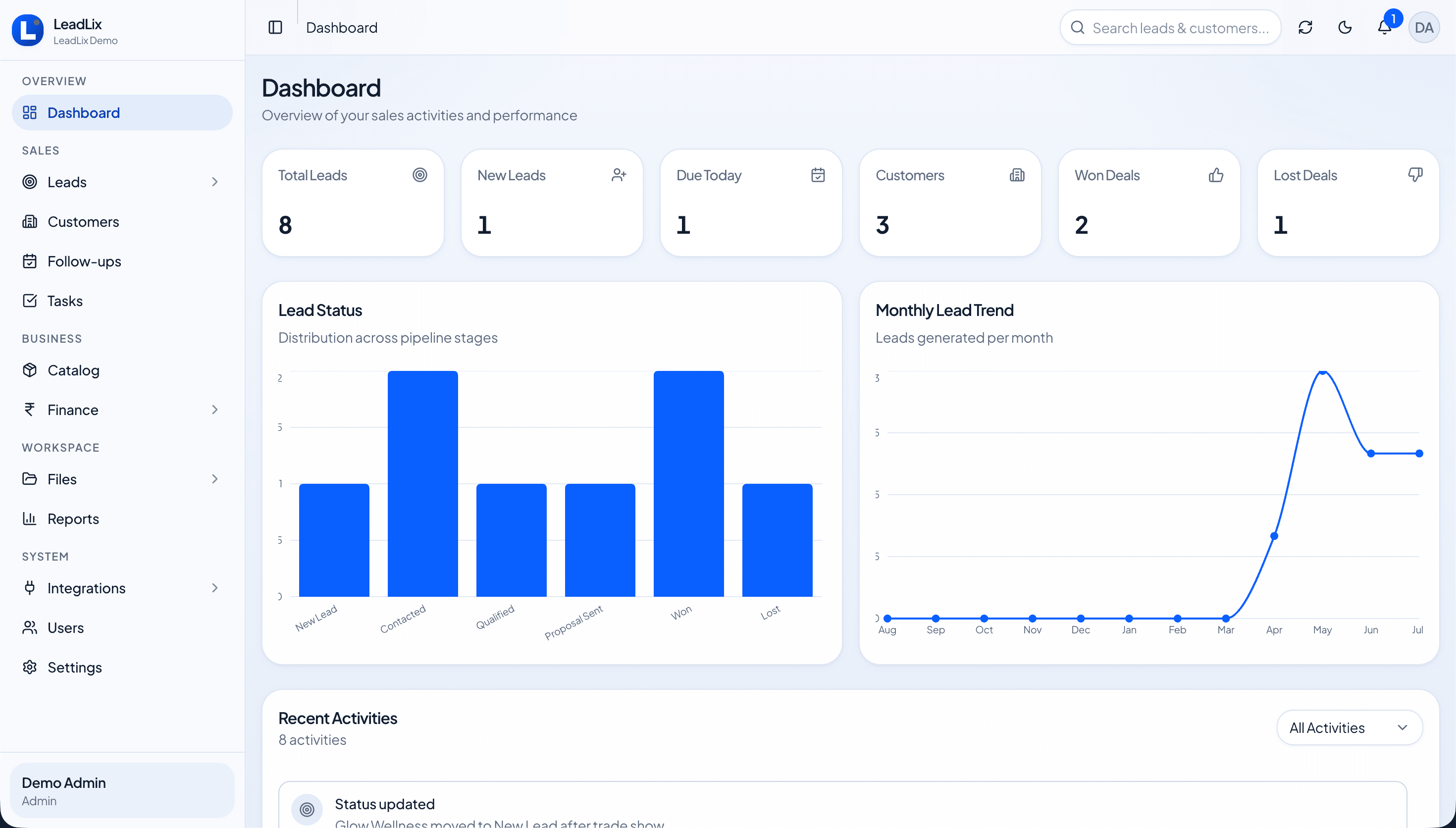Click the Follow-ups calendar icon in sidebar
This screenshot has height=828, width=1456.
click(30, 261)
